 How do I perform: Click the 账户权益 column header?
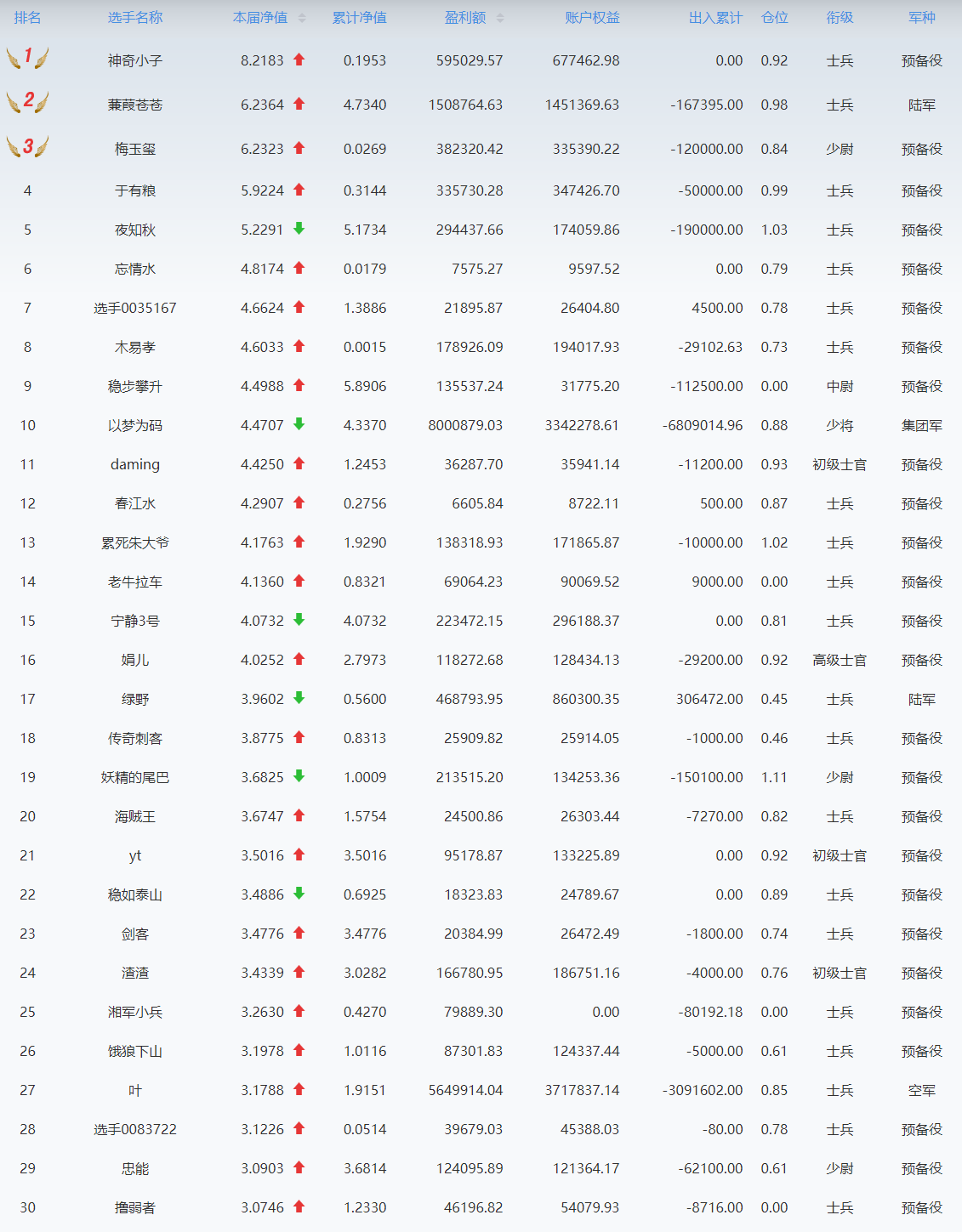(592, 18)
